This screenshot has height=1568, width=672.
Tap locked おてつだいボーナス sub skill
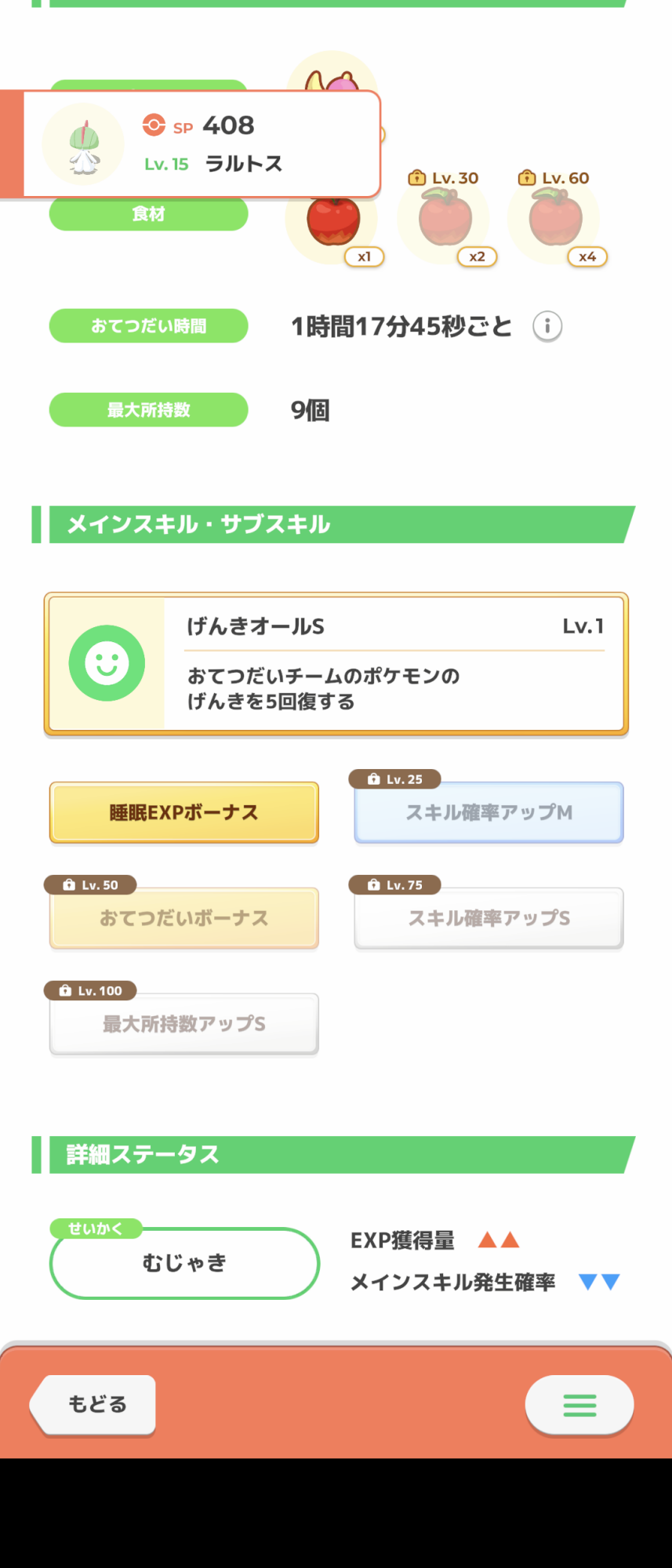(184, 918)
